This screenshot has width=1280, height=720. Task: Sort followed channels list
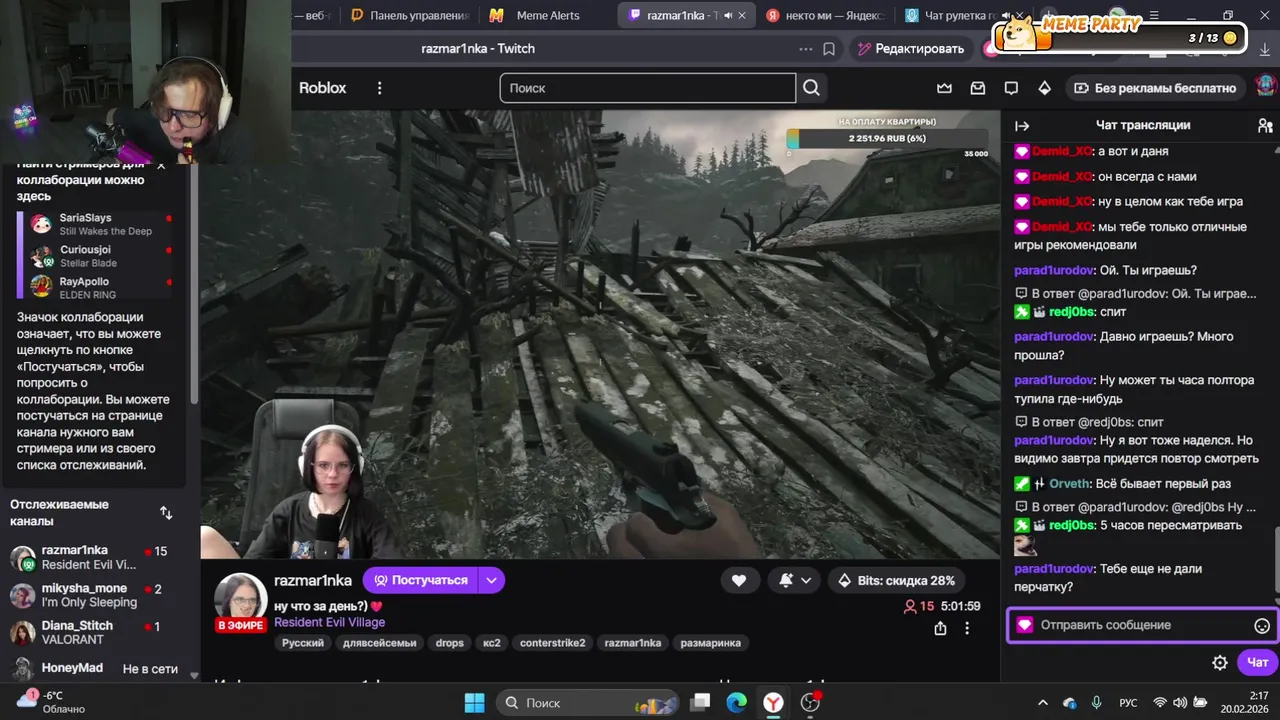[x=166, y=513]
